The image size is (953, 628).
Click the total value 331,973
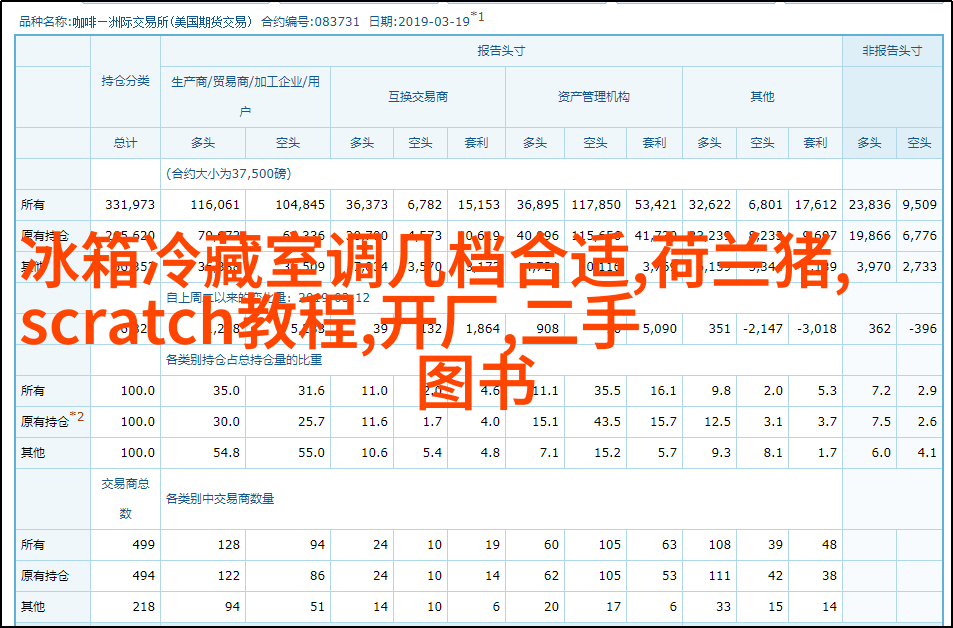(130, 204)
